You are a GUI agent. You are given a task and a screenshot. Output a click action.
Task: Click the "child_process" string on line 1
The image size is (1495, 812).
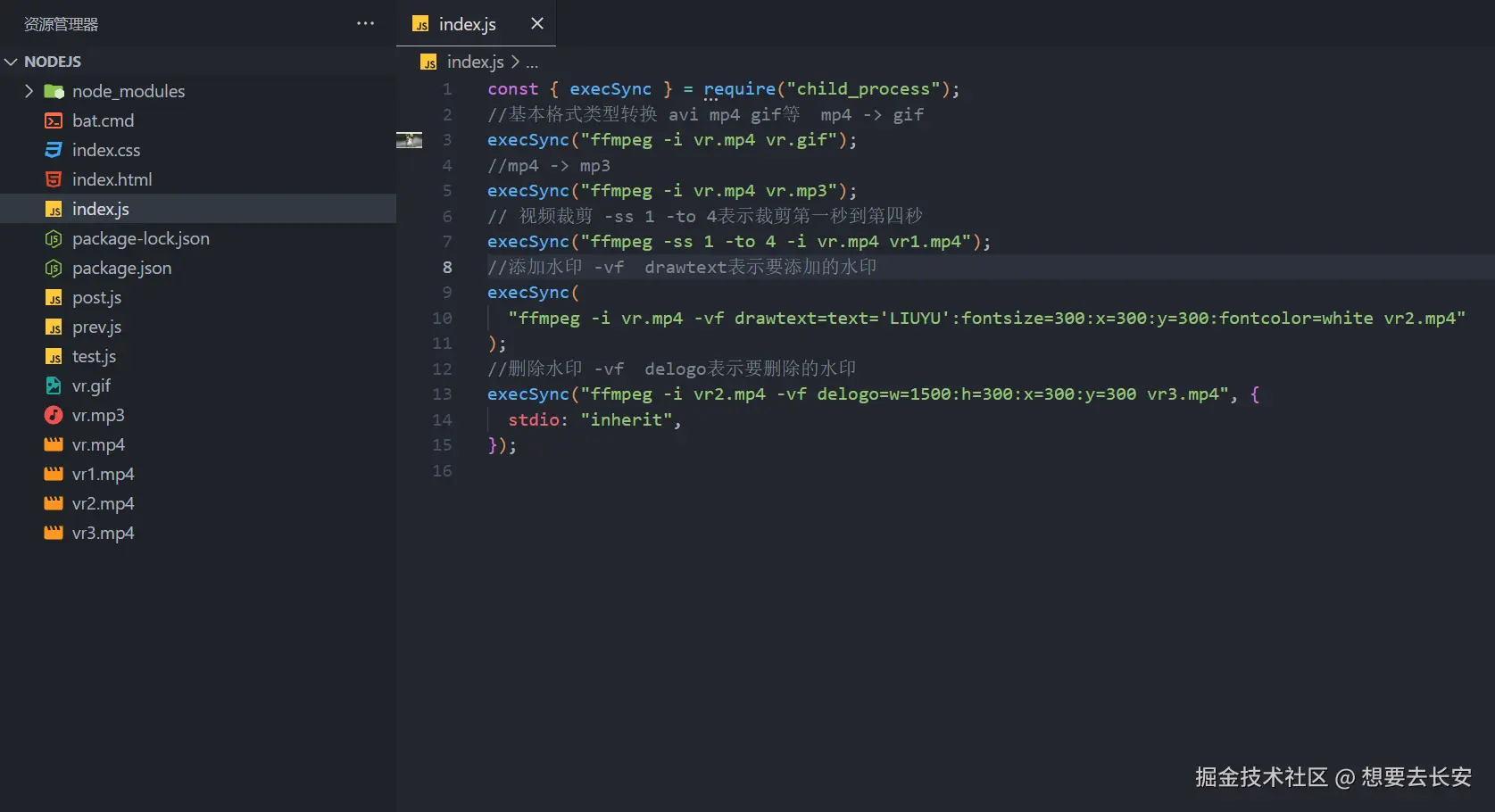click(x=864, y=89)
